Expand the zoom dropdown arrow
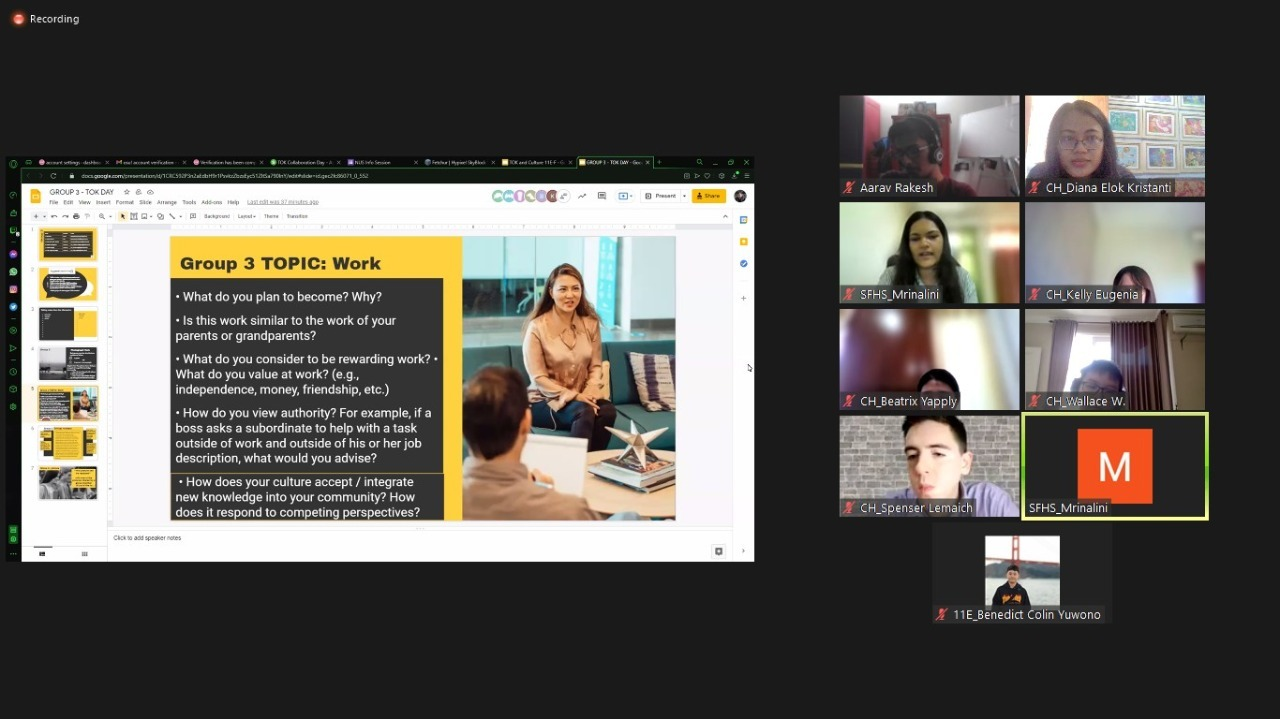The image size is (1280, 719). 110,216
